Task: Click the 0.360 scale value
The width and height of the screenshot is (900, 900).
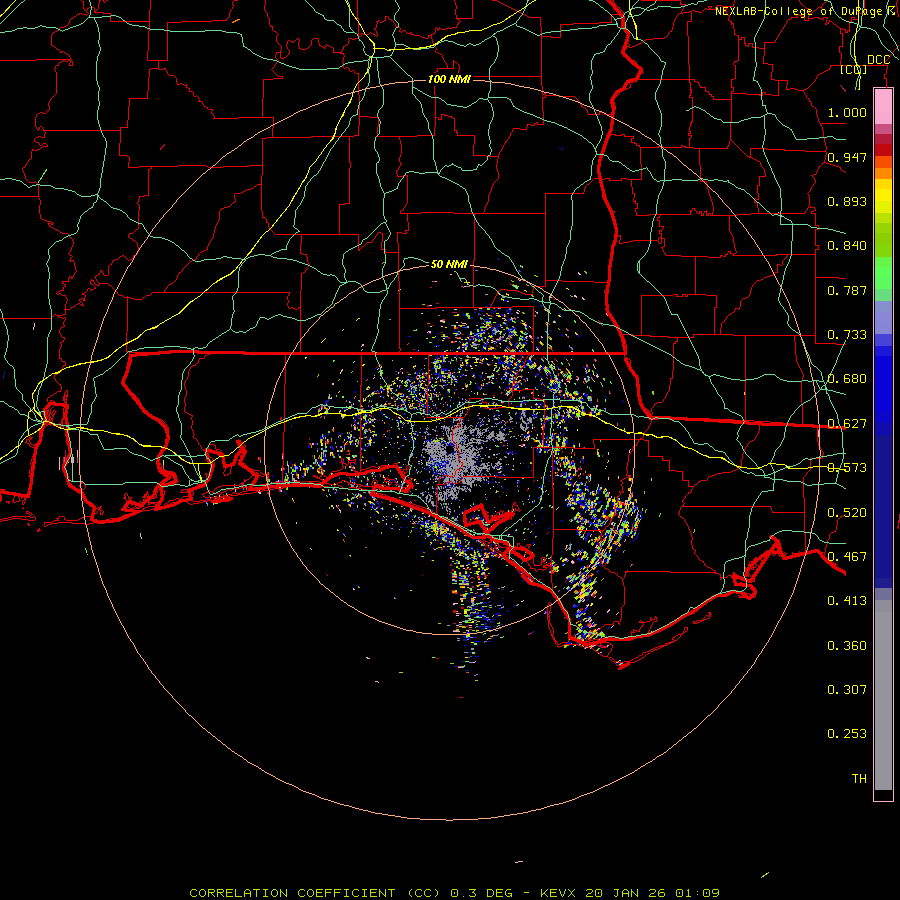Action: pos(847,646)
